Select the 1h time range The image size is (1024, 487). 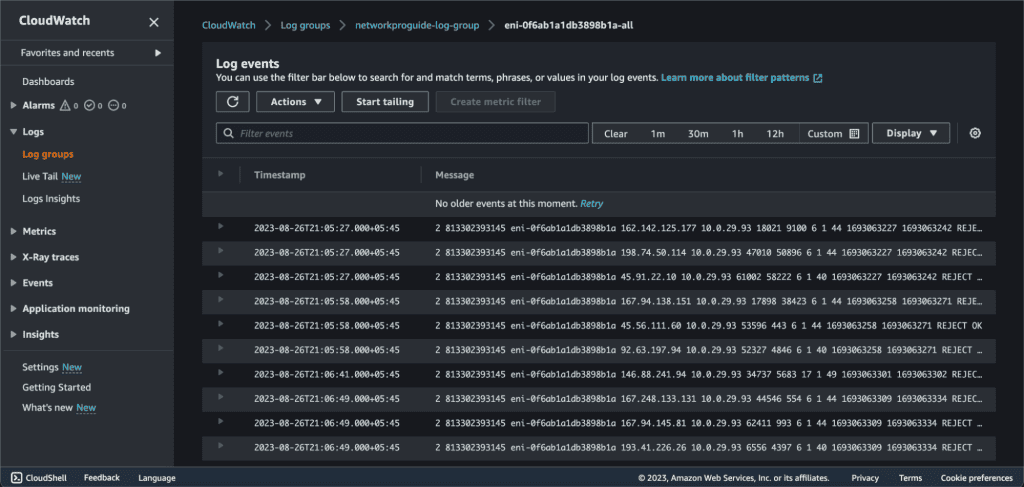[x=737, y=134]
